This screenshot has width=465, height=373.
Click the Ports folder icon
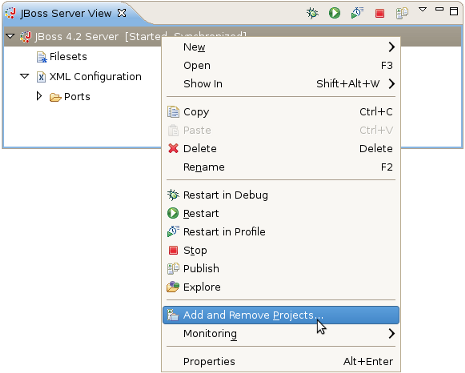pyautogui.click(x=55, y=97)
